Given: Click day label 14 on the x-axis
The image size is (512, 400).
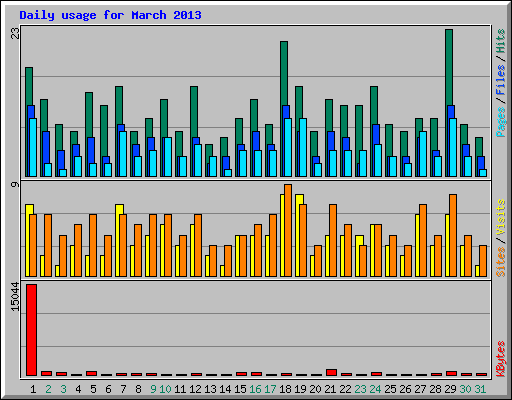Looking at the screenshot, I should pos(225,389).
